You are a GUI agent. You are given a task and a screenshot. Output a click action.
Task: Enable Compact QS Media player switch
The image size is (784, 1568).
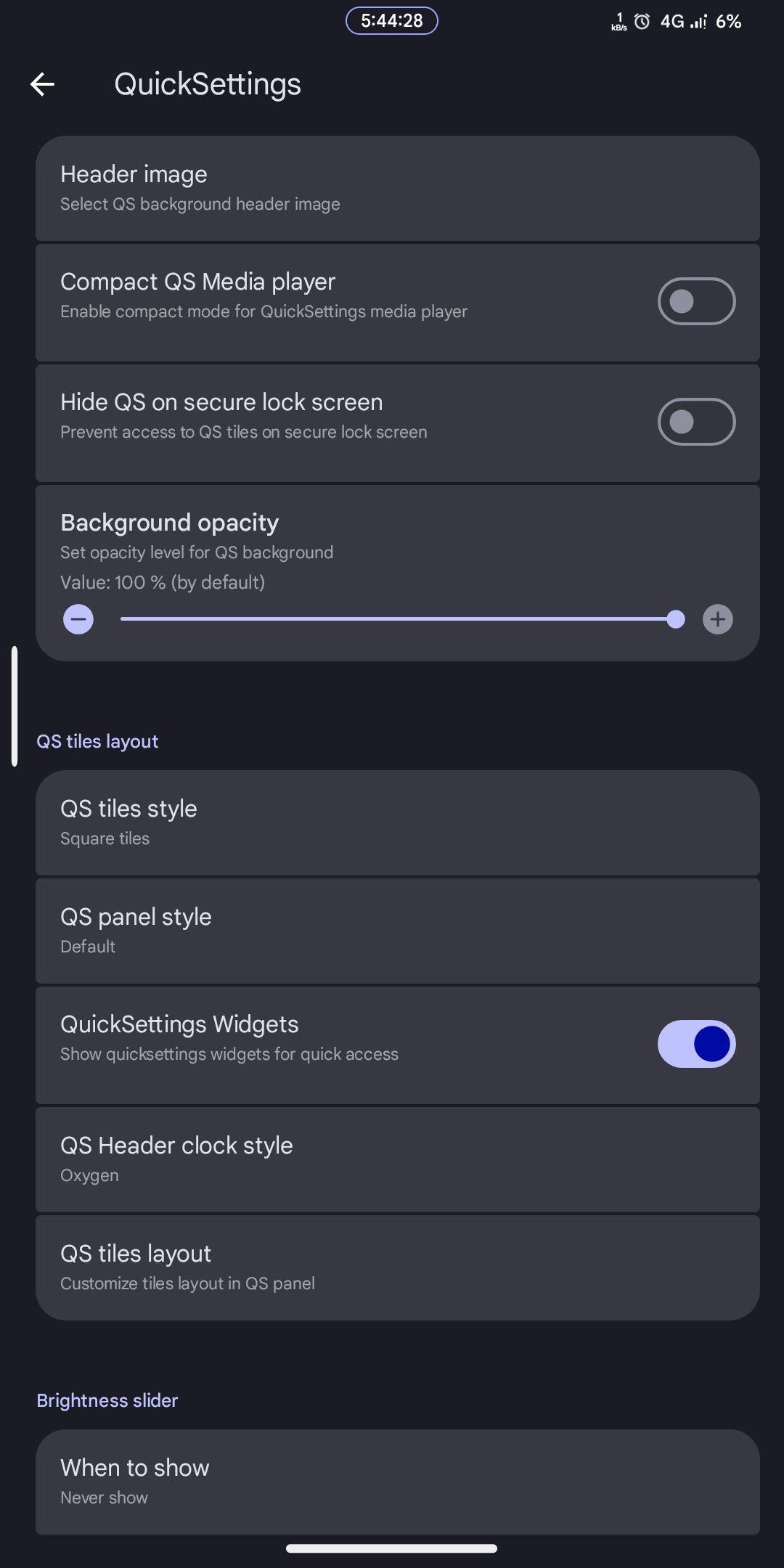697,301
